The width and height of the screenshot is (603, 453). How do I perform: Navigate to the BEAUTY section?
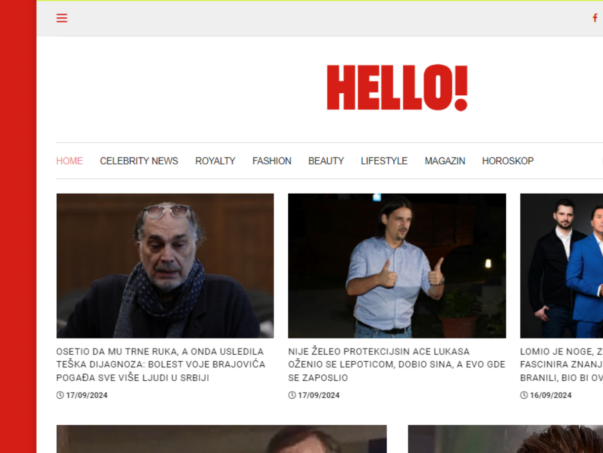coord(326,161)
